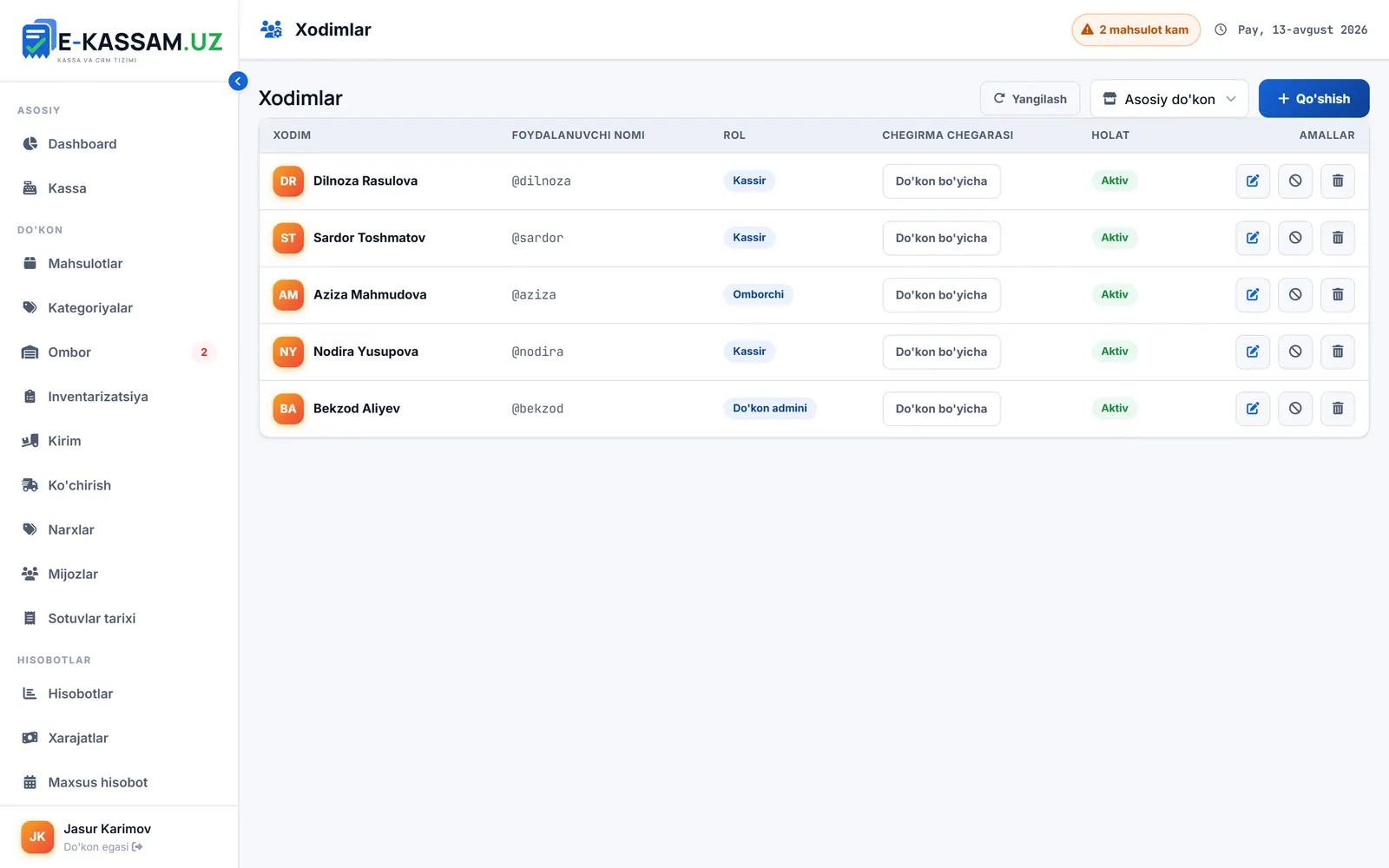This screenshot has width=1389, height=868.
Task: Block Aziza Mahmudova's account
Action: coord(1295,295)
